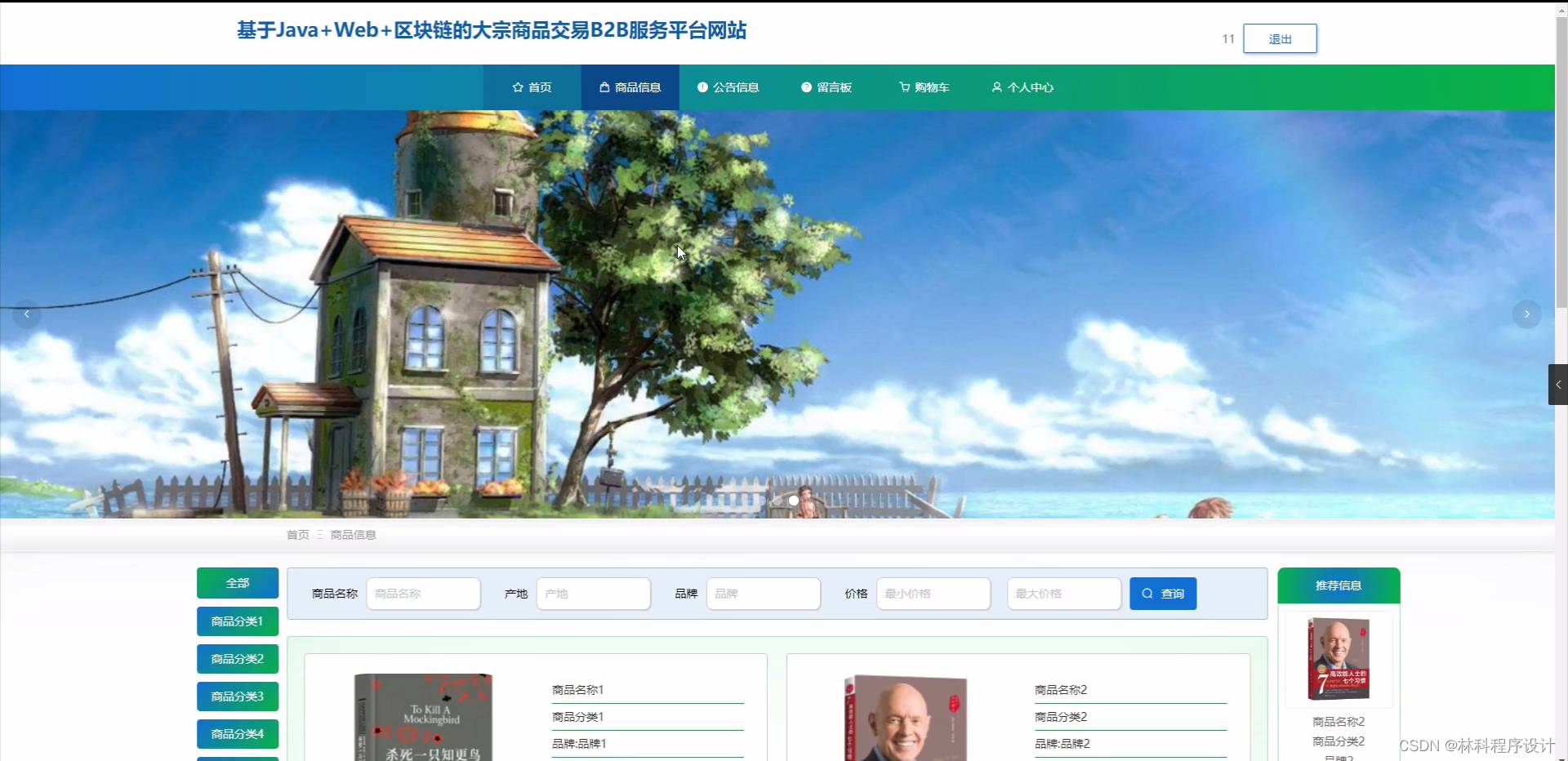Expand the collapsed side panel arrow

pyautogui.click(x=1558, y=385)
